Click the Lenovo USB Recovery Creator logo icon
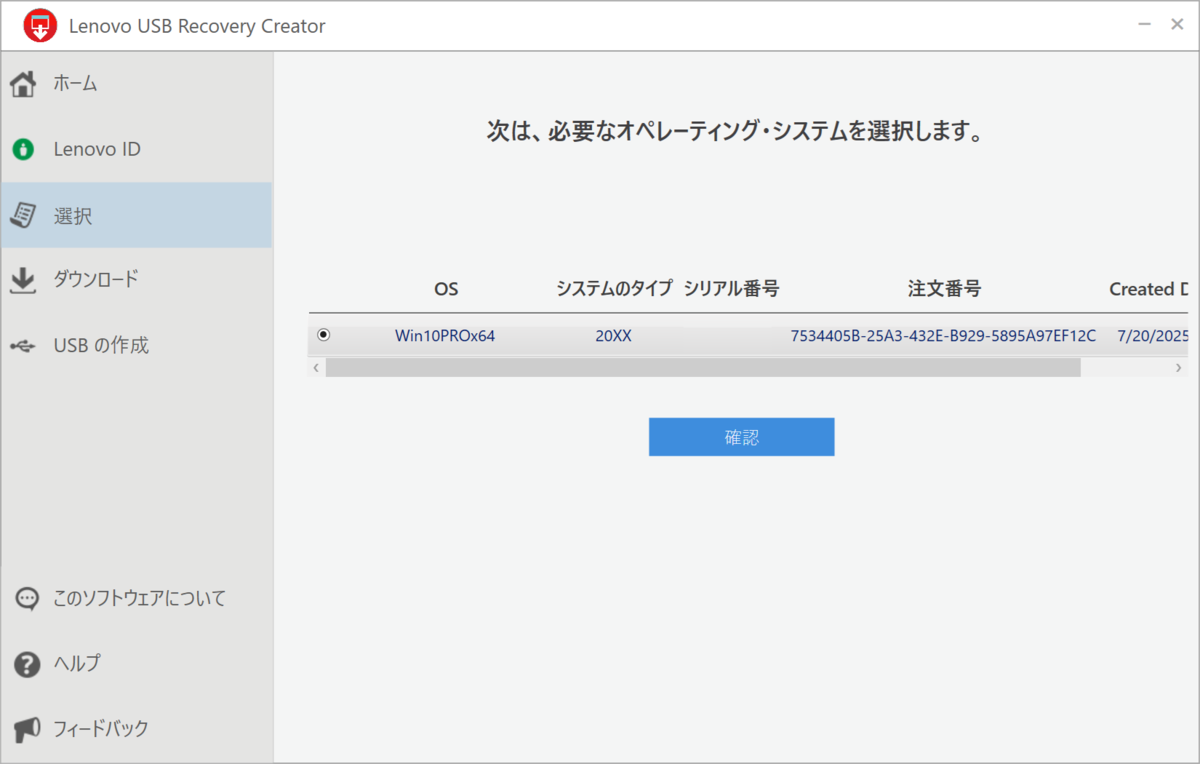The height and width of the screenshot is (764, 1200). pyautogui.click(x=40, y=25)
